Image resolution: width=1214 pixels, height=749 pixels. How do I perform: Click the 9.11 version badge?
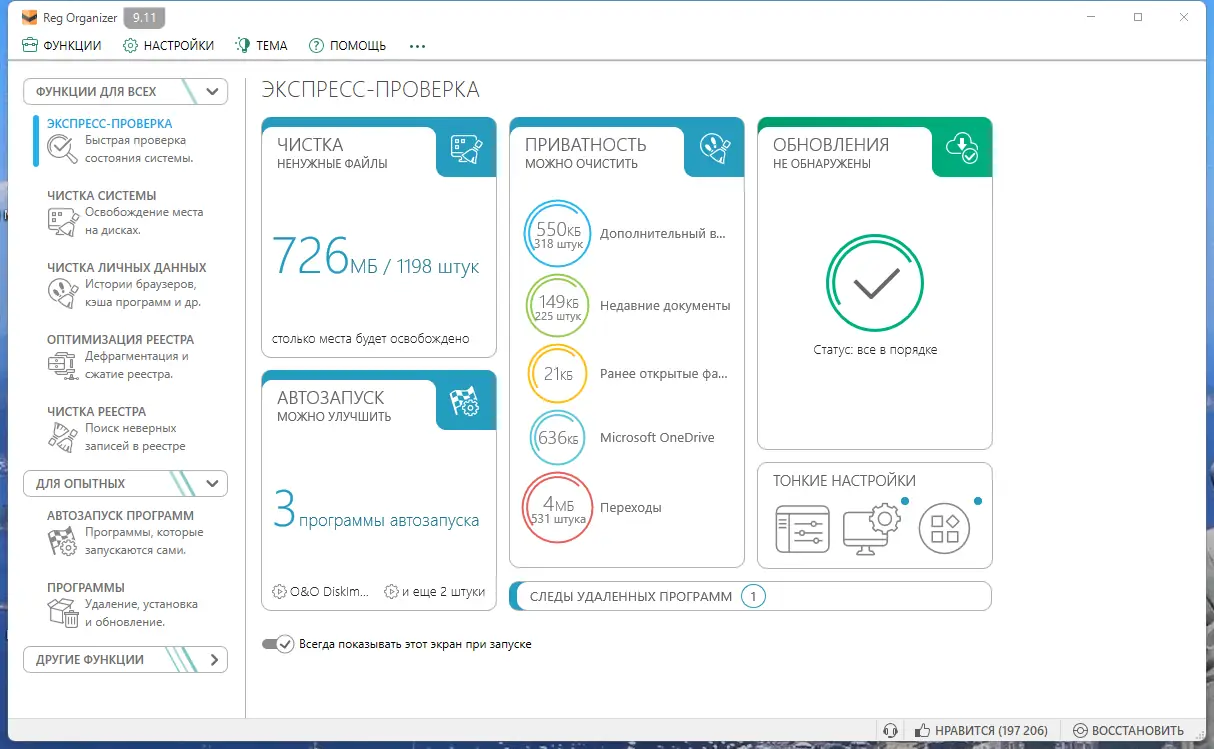click(x=145, y=17)
